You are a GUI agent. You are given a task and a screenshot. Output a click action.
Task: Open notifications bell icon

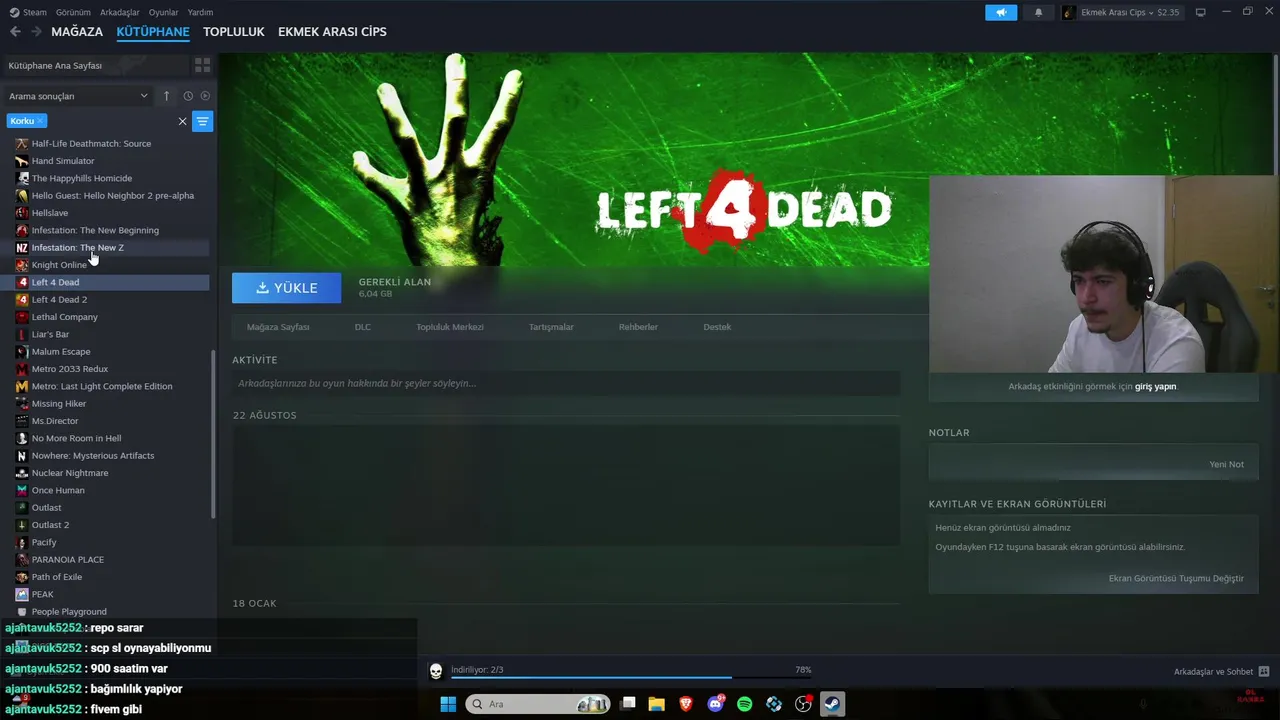tap(1038, 12)
